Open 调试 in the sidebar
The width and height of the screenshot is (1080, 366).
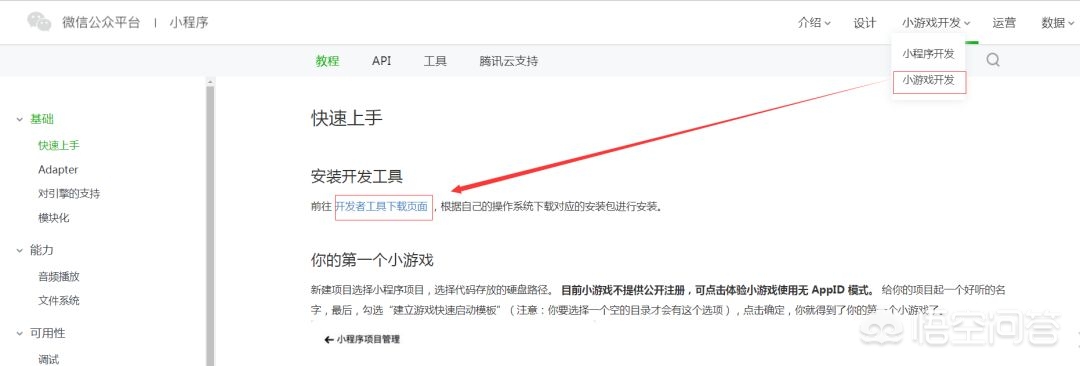point(49,359)
